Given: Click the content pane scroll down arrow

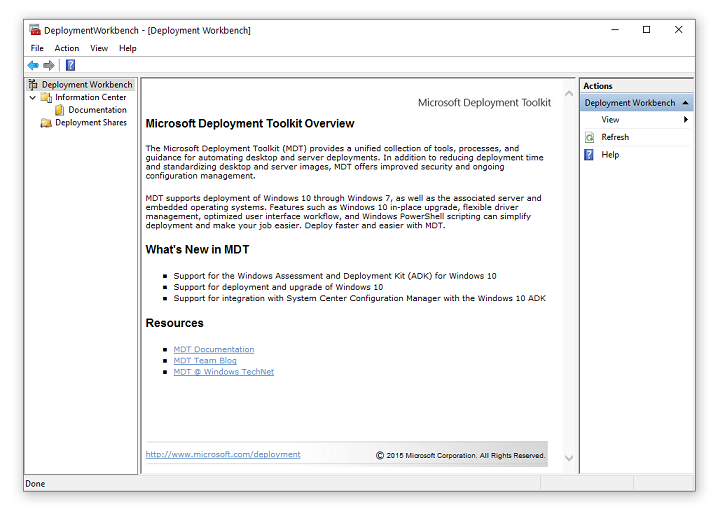Looking at the screenshot, I should click(x=569, y=458).
